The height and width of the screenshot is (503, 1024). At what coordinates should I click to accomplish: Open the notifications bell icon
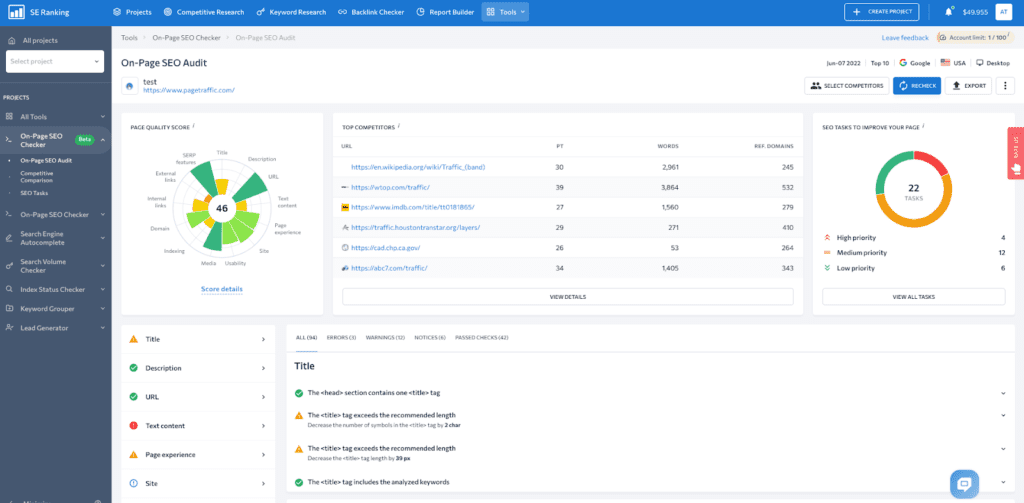[x=949, y=12]
